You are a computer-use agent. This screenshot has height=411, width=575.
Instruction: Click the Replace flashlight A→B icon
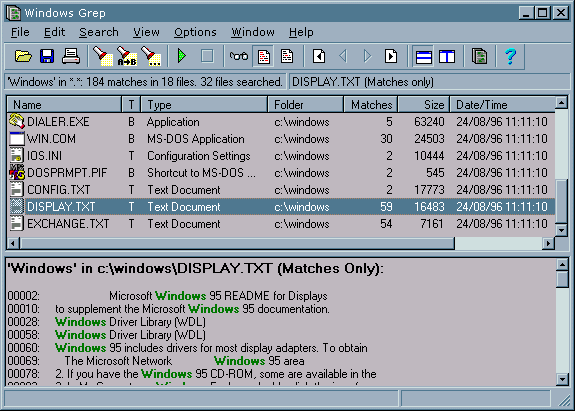(x=127, y=56)
